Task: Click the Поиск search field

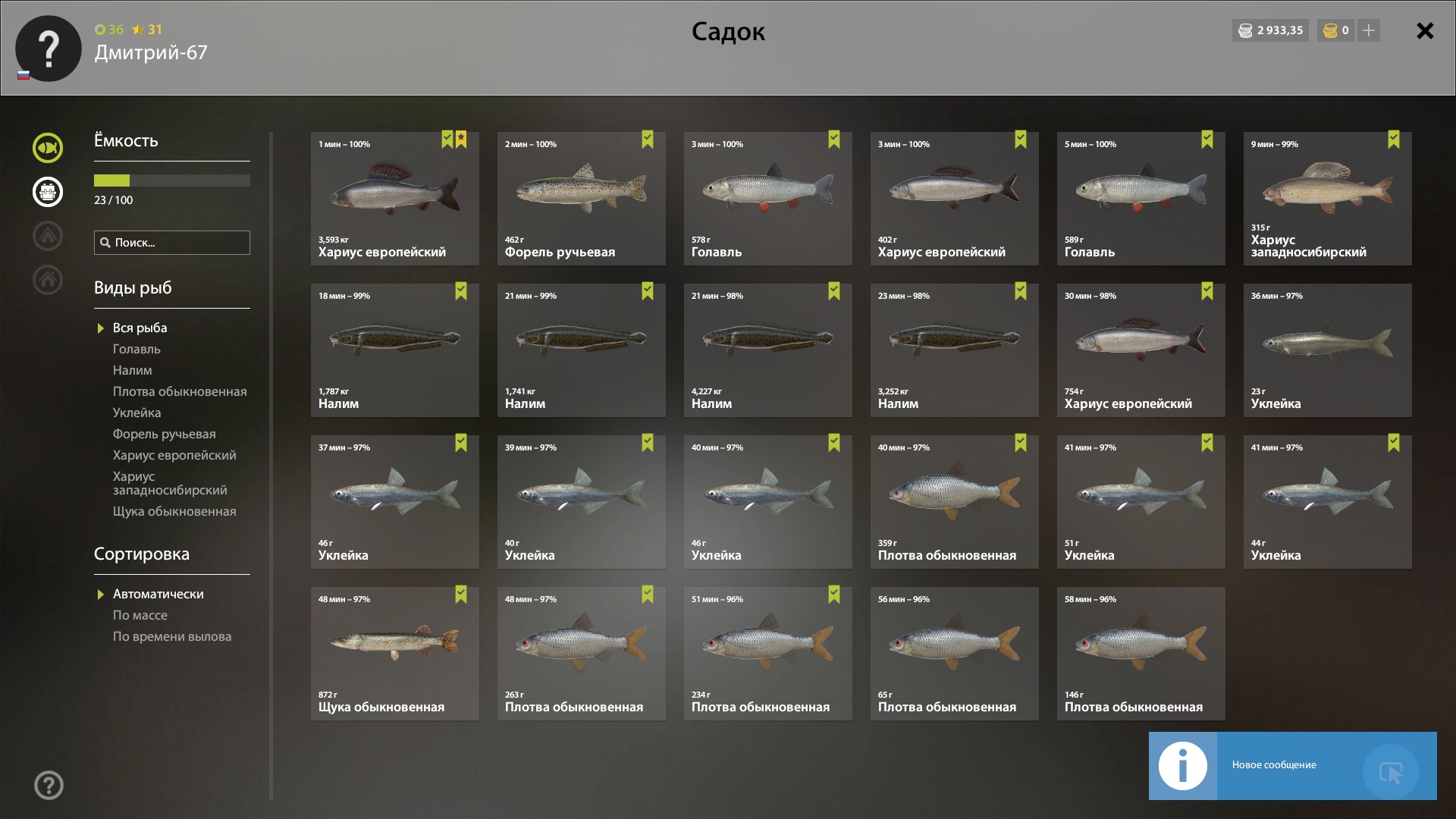Action: [172, 243]
